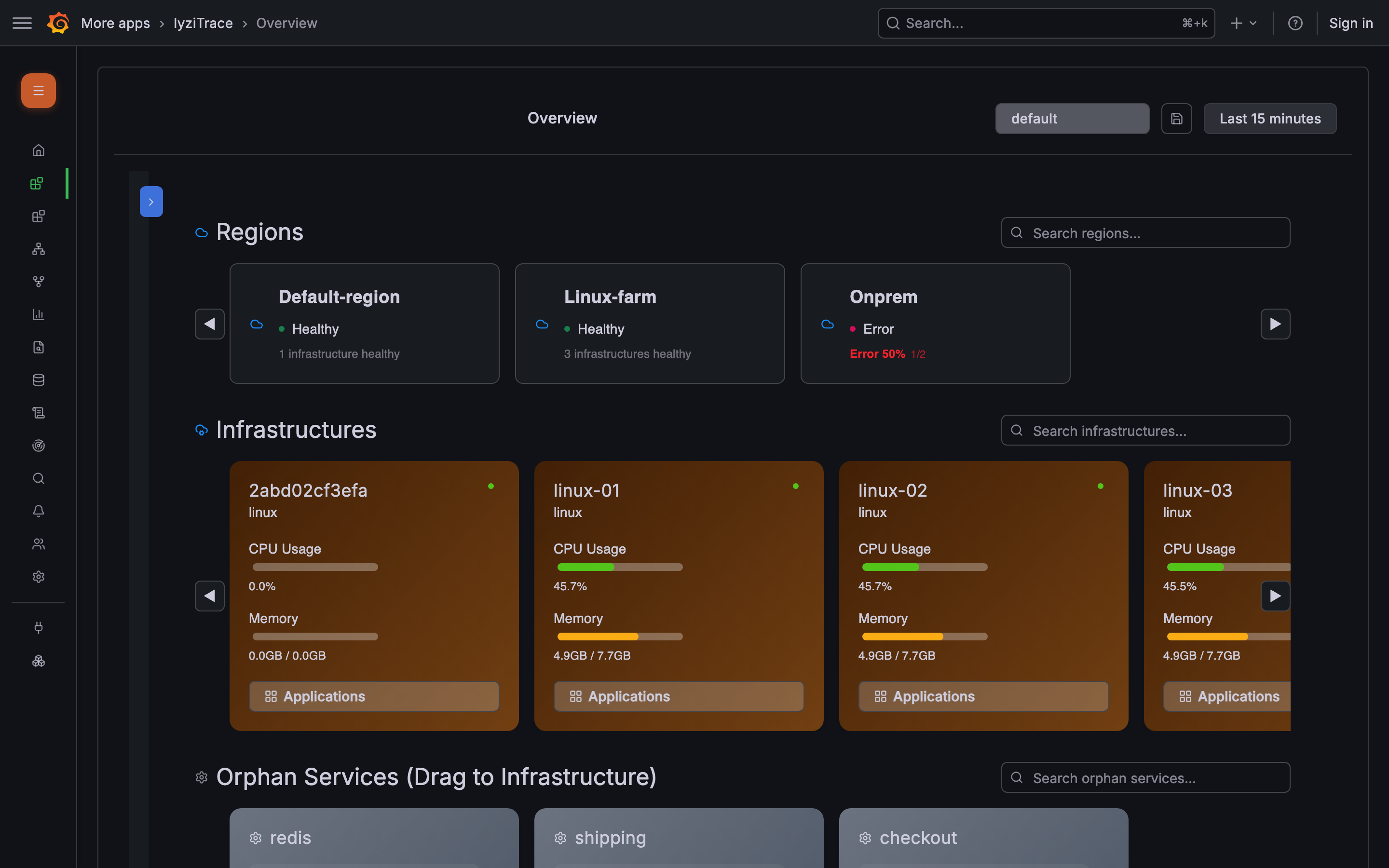Click Sign in
The height and width of the screenshot is (868, 1389).
pyautogui.click(x=1350, y=23)
